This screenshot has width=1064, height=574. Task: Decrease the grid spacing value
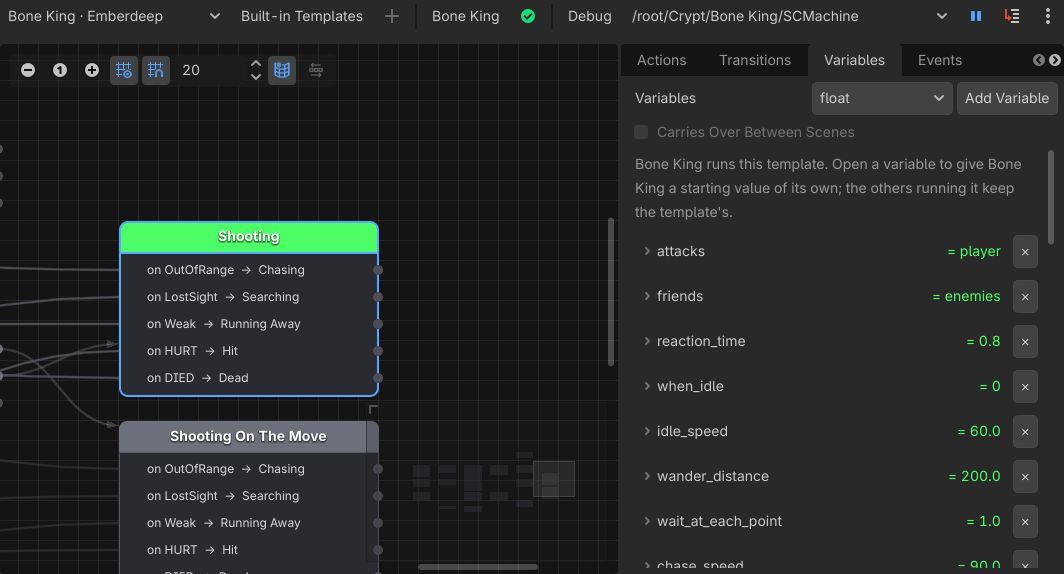pyautogui.click(x=256, y=77)
